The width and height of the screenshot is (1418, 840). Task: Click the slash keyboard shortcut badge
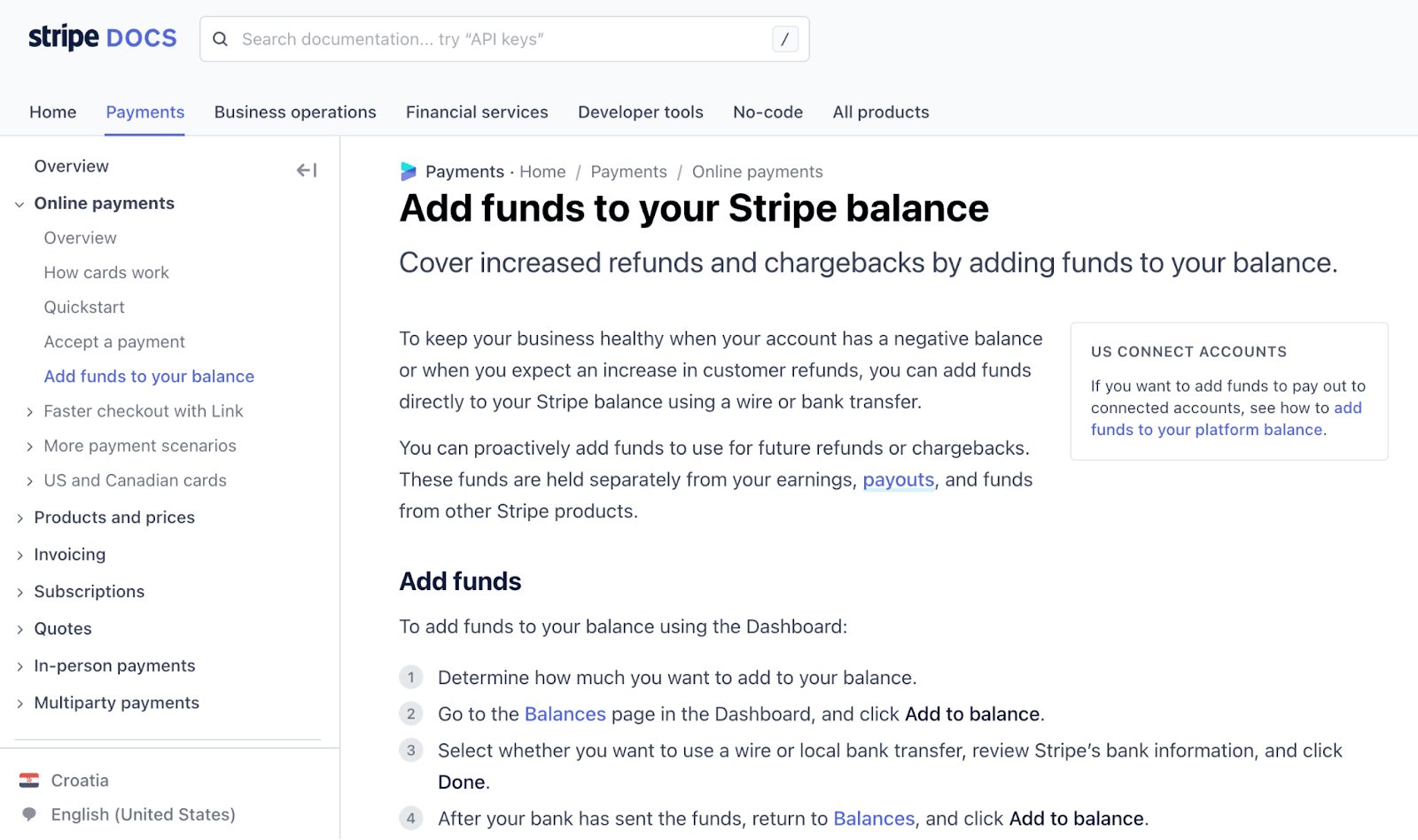783,39
